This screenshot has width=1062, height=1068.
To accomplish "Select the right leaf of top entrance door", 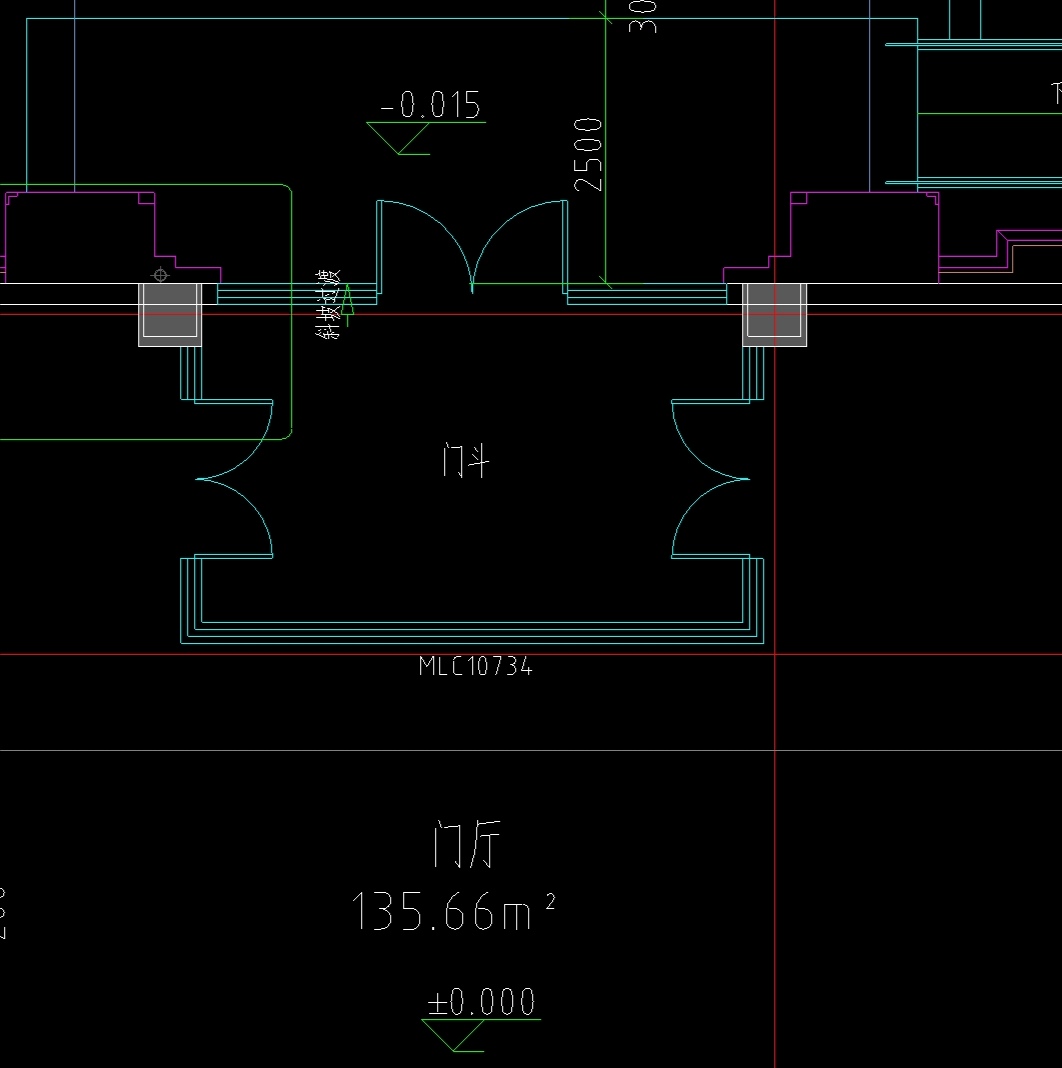I will coord(520,247).
